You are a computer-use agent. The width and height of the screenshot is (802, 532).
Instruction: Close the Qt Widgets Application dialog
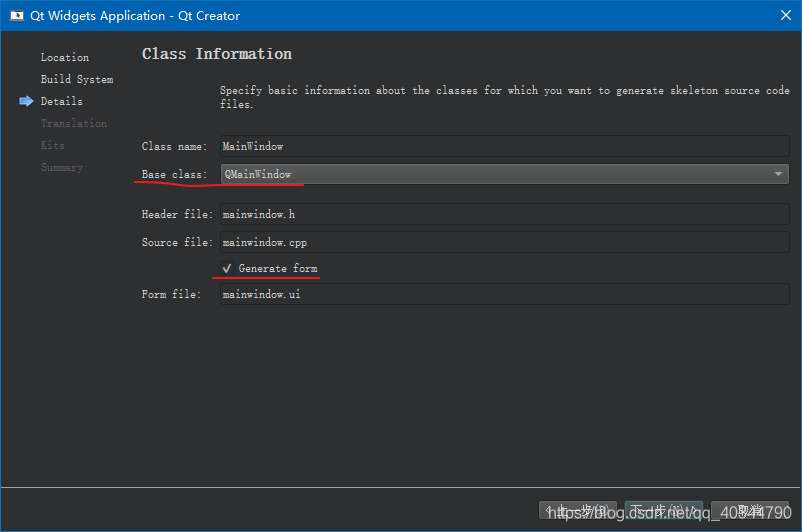pos(786,15)
